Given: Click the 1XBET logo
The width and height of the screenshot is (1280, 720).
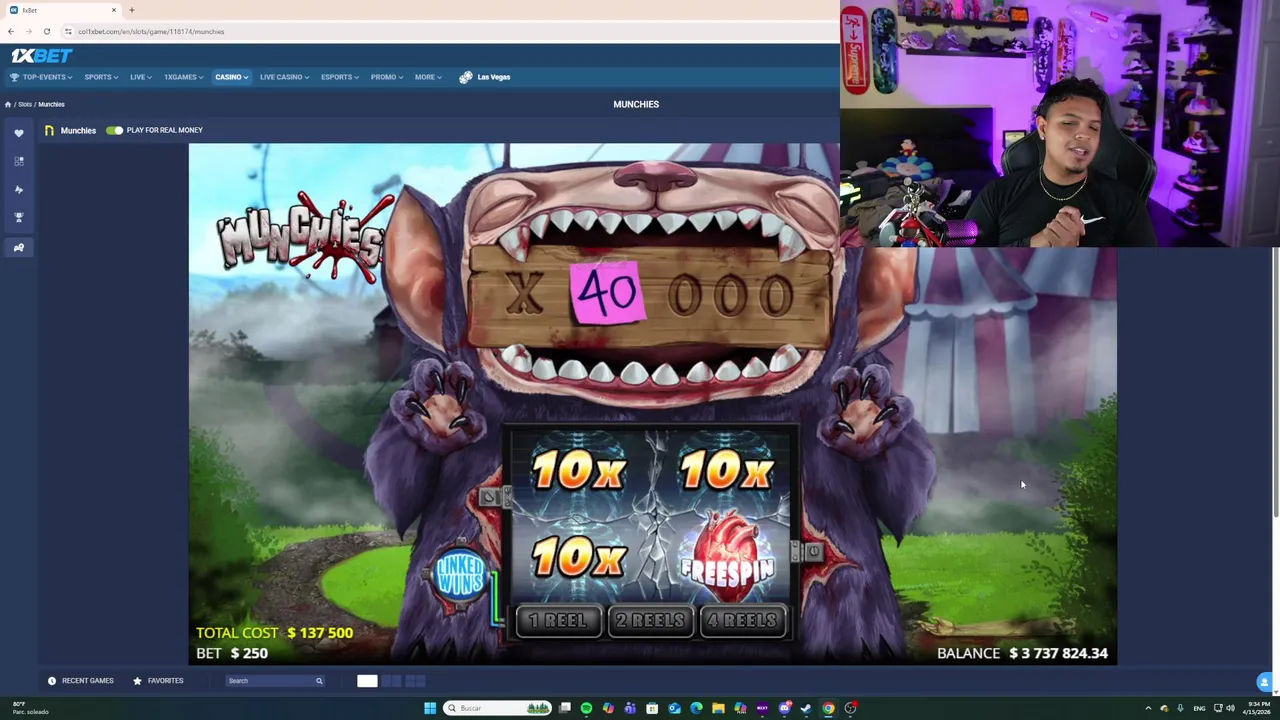Looking at the screenshot, I should pos(41,56).
